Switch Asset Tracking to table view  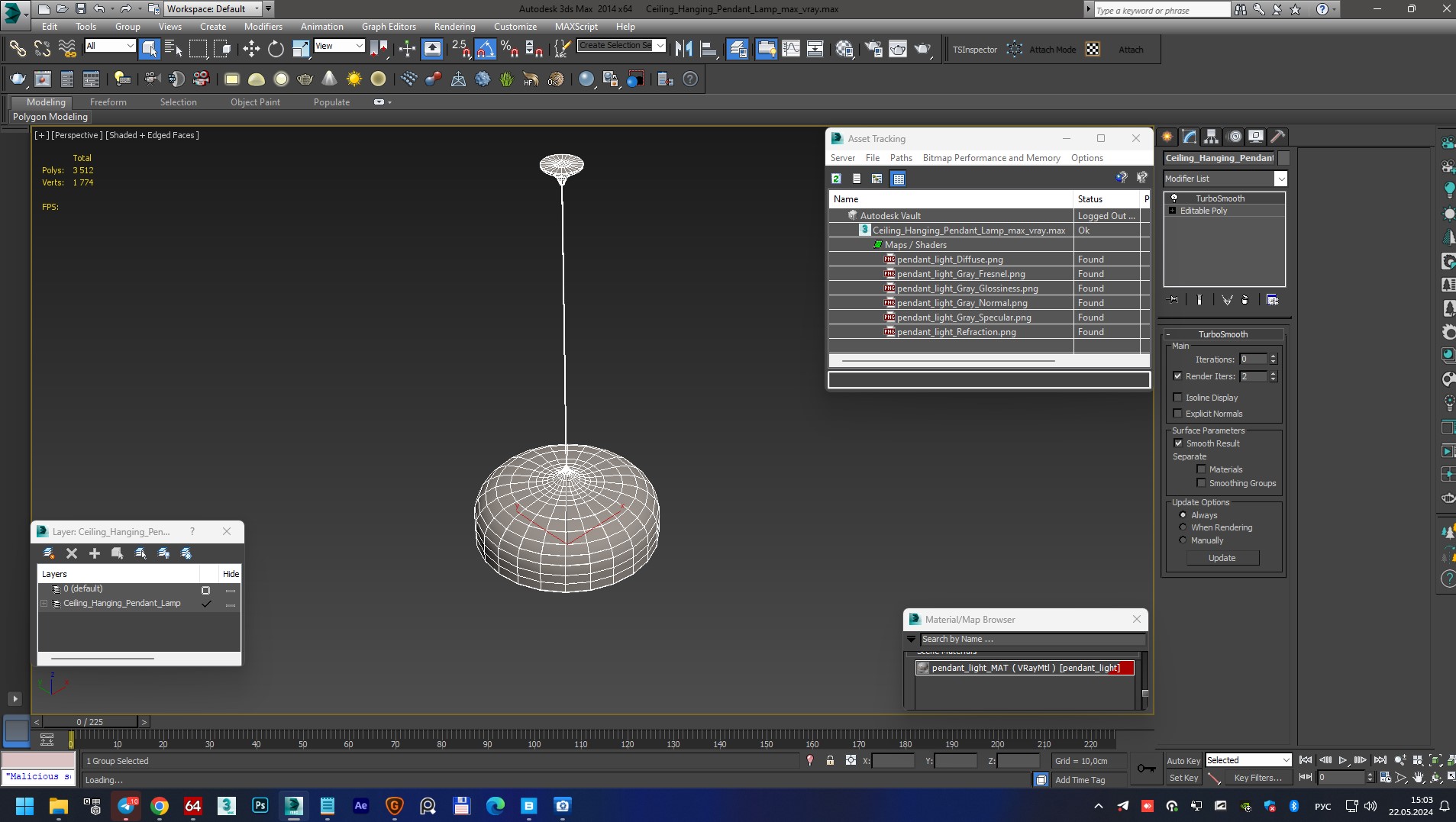tap(899, 179)
